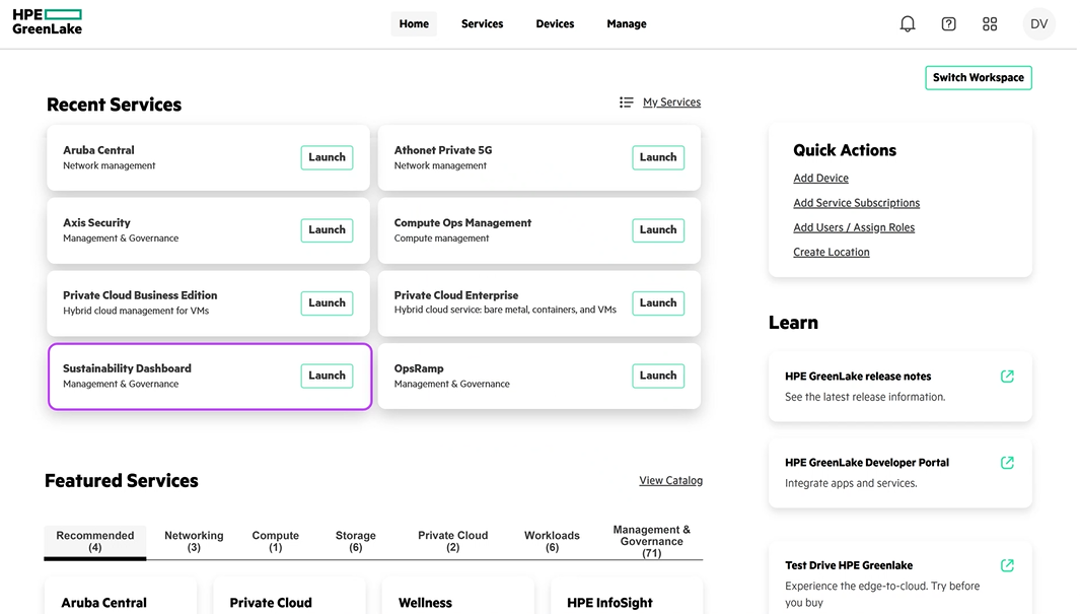
Task: Open the notifications bell icon
Action: coord(907,24)
